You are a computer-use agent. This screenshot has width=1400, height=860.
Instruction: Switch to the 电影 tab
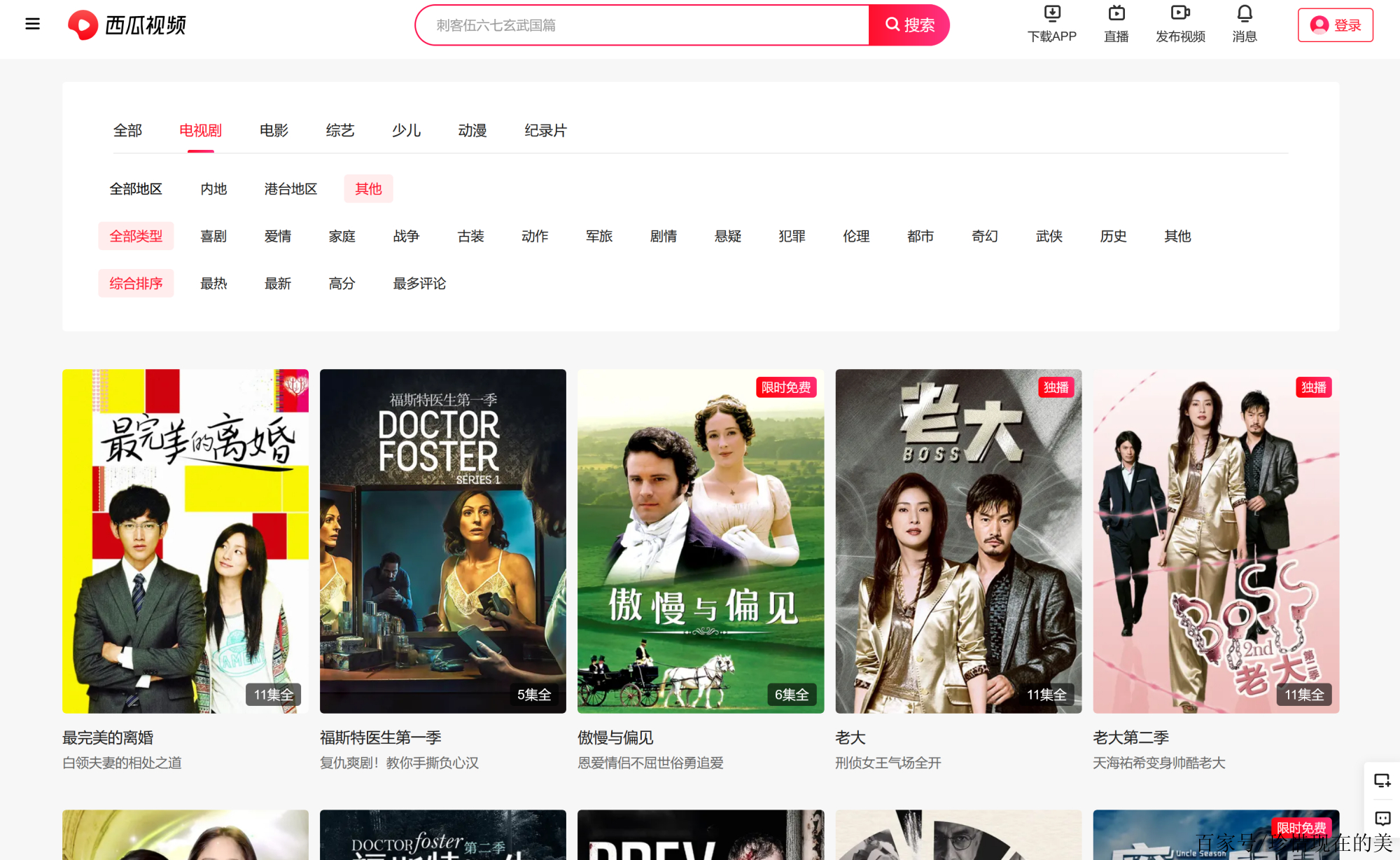pos(274,131)
